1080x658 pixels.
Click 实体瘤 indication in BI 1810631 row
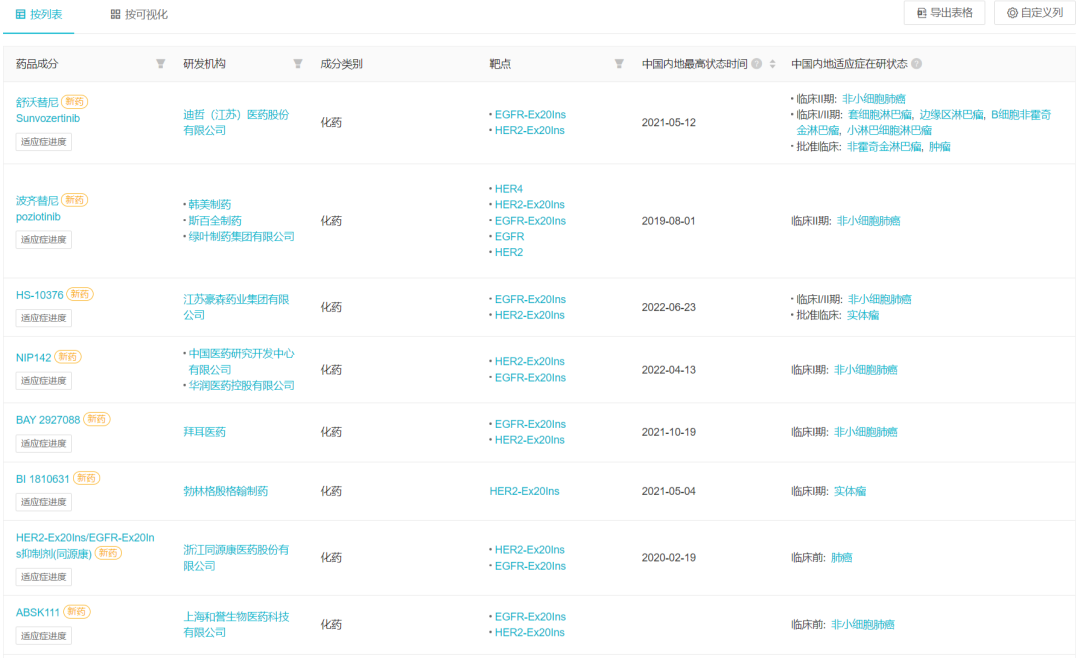click(x=850, y=491)
